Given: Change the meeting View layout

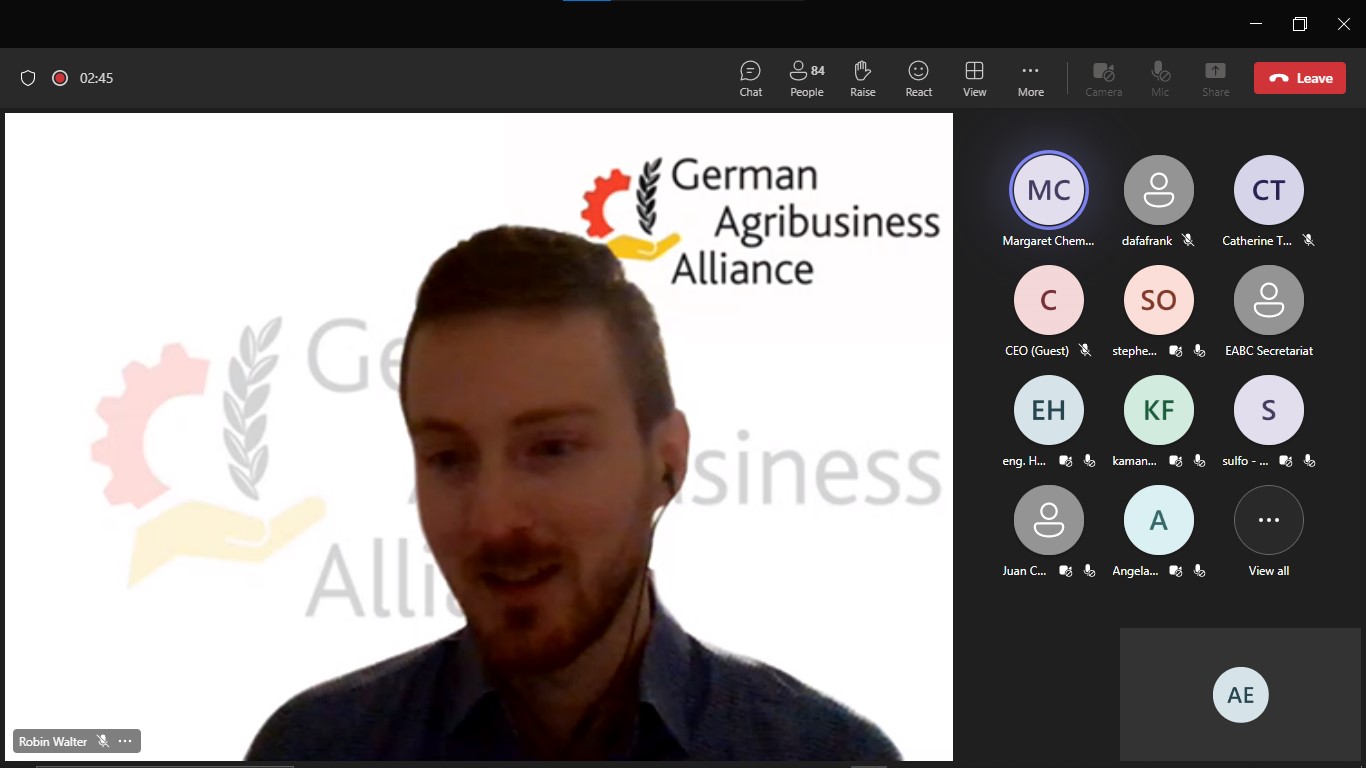Looking at the screenshot, I should coord(974,78).
